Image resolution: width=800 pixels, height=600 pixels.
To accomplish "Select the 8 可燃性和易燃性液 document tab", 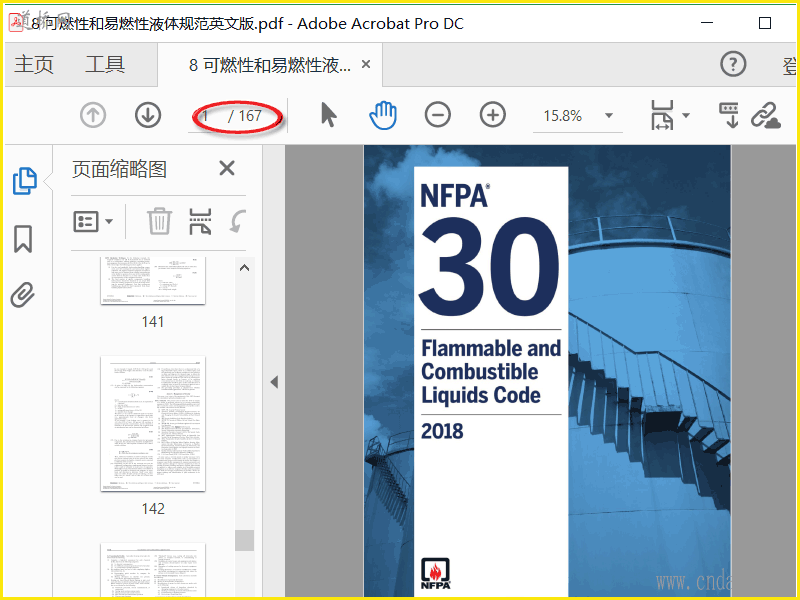I will click(270, 65).
